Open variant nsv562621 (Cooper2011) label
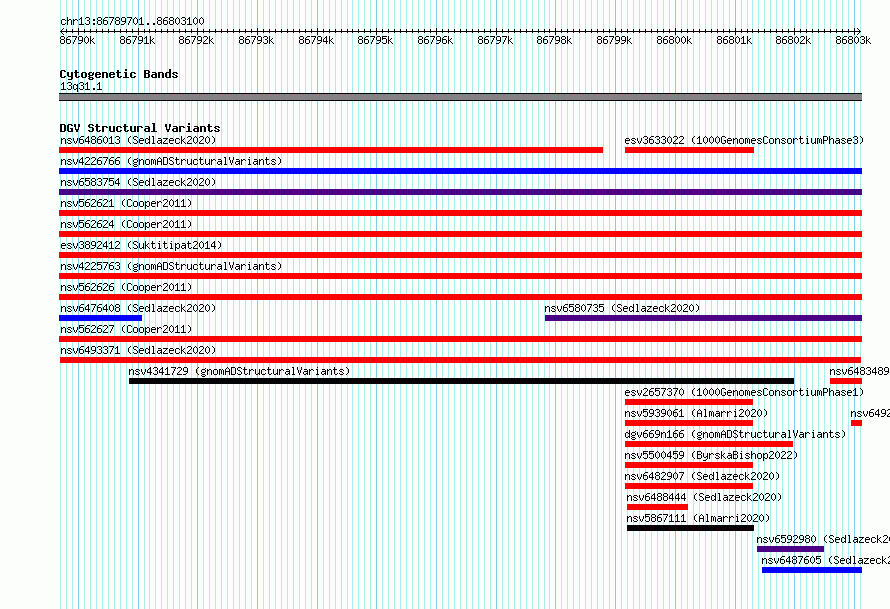 coord(126,203)
